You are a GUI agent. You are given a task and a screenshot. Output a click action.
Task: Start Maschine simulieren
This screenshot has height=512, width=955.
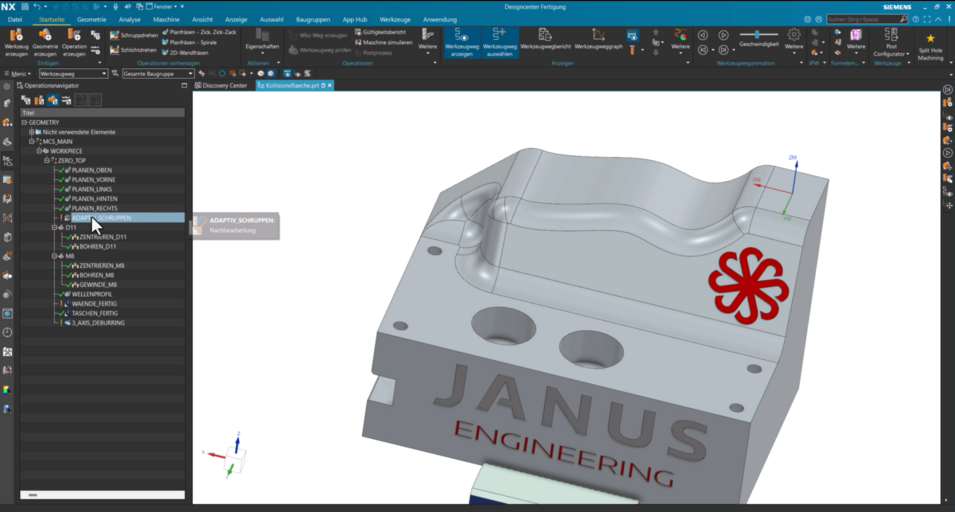pos(384,43)
